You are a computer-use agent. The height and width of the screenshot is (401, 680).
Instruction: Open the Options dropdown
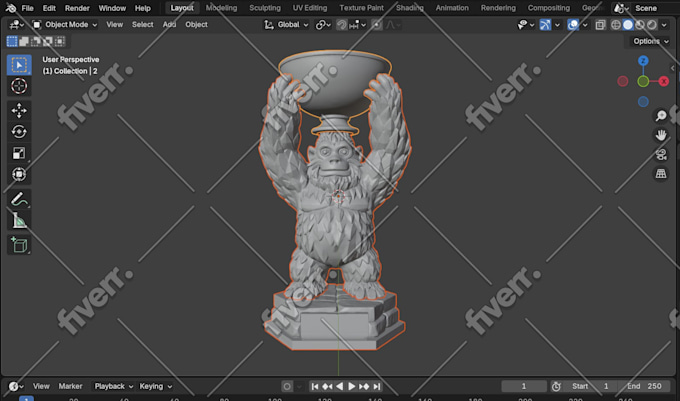(x=651, y=41)
